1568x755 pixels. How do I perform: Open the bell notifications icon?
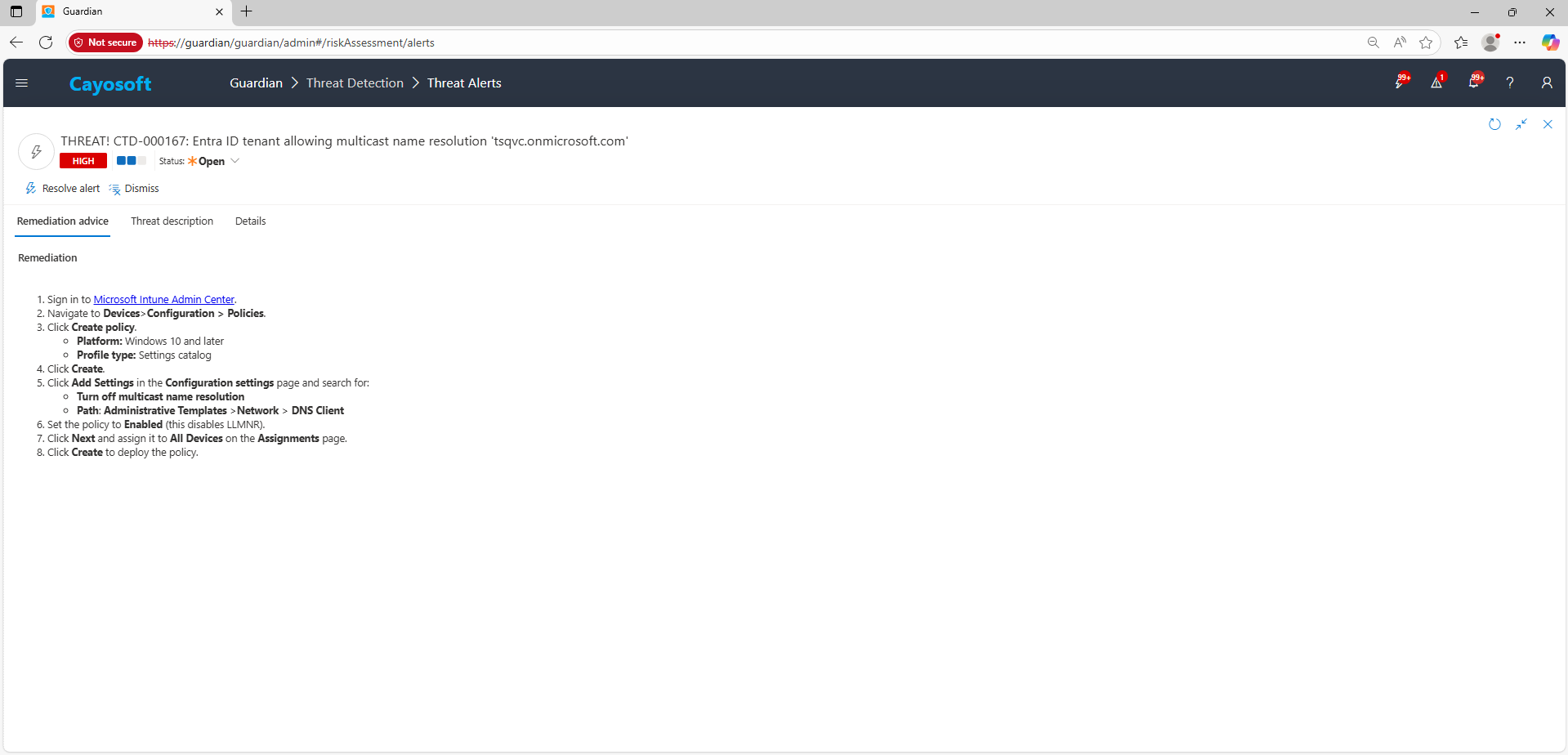point(1474,83)
